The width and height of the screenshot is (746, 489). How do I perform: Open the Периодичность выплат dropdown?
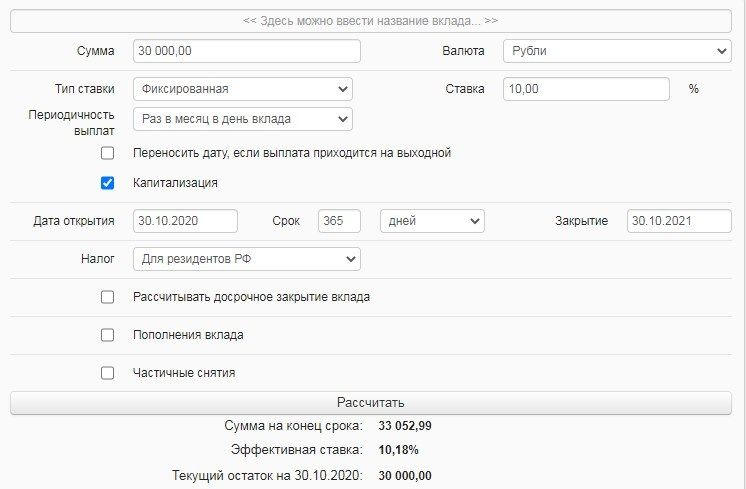(242, 119)
